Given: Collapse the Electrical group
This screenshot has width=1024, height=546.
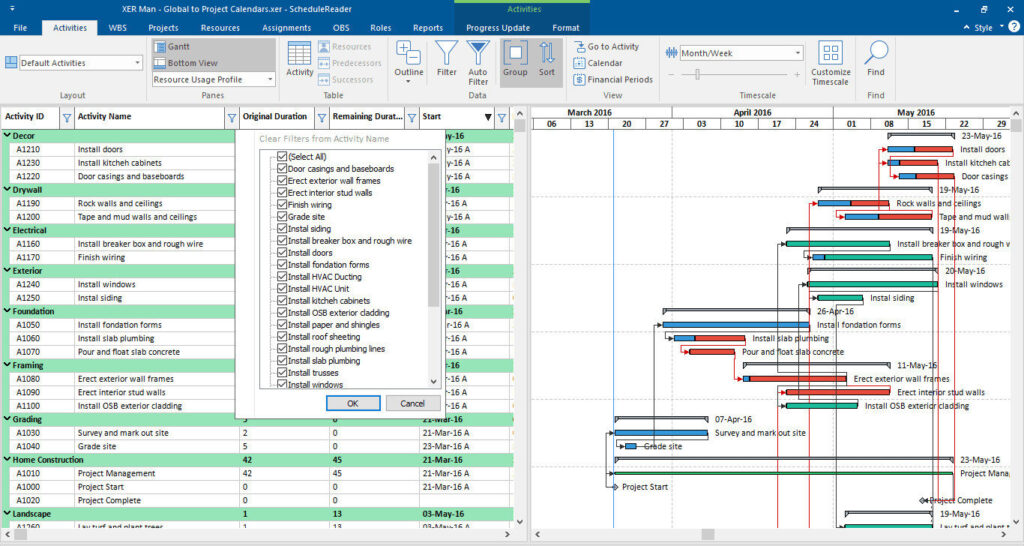Looking at the screenshot, I should (7, 230).
